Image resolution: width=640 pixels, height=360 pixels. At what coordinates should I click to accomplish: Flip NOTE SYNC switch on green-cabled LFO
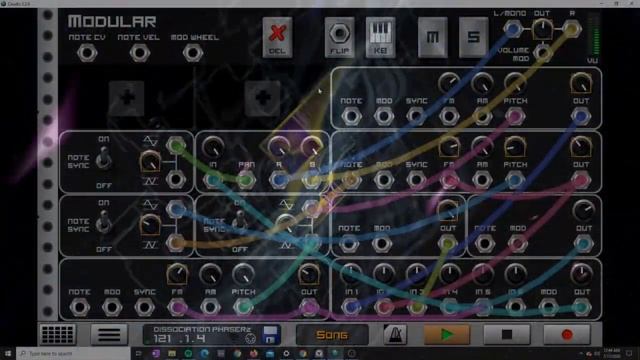click(104, 158)
